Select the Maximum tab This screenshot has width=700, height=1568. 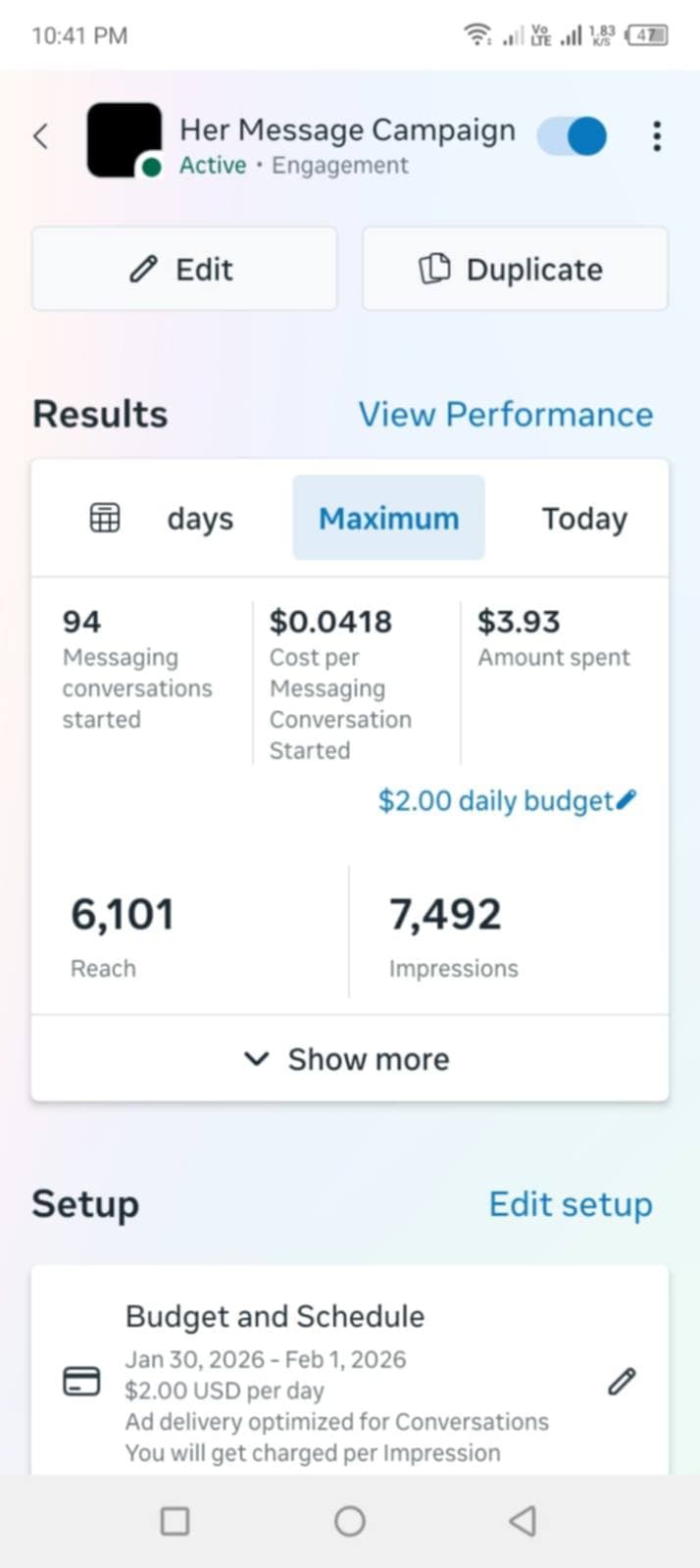pos(388,518)
